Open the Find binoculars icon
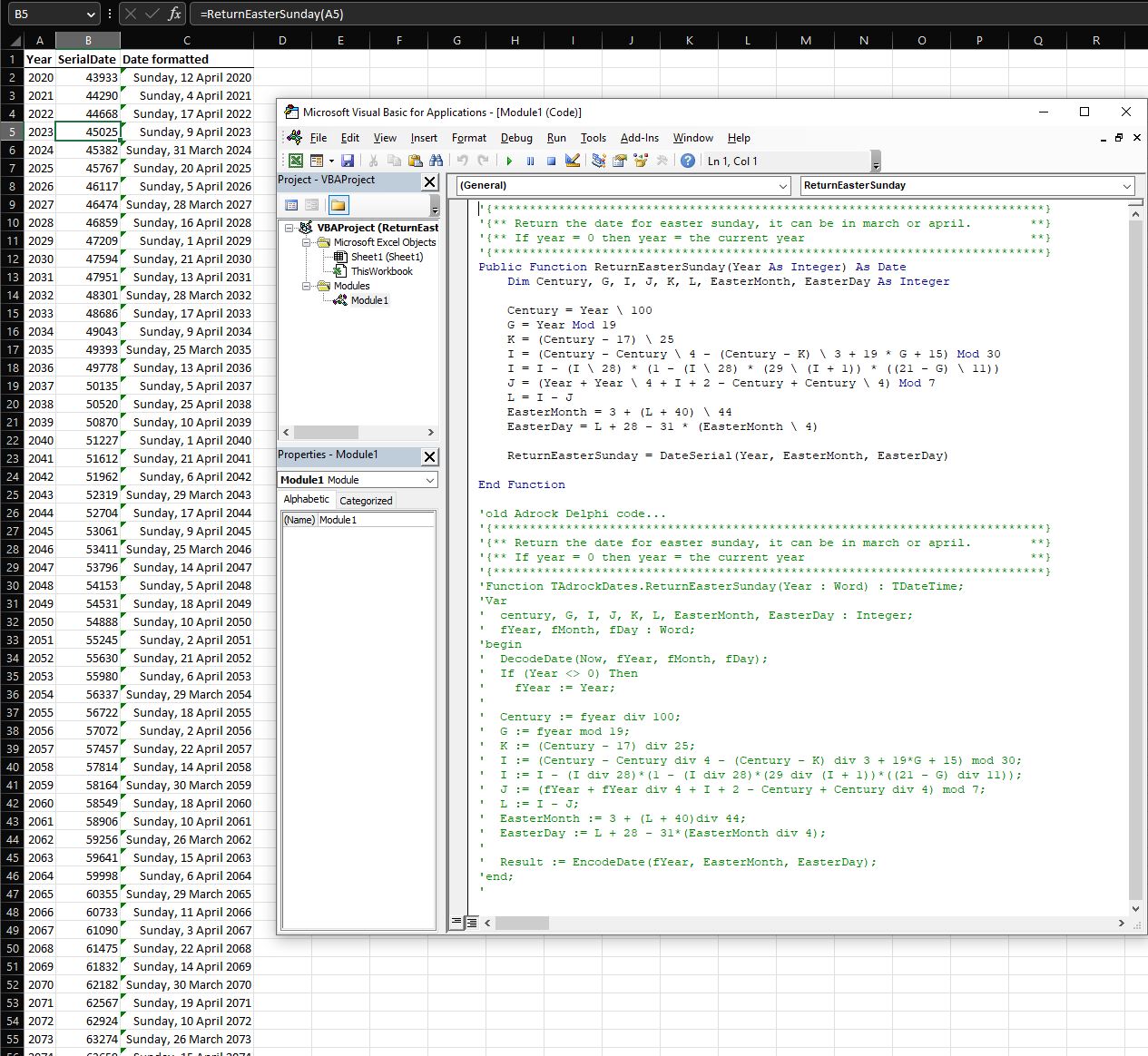 pyautogui.click(x=437, y=161)
